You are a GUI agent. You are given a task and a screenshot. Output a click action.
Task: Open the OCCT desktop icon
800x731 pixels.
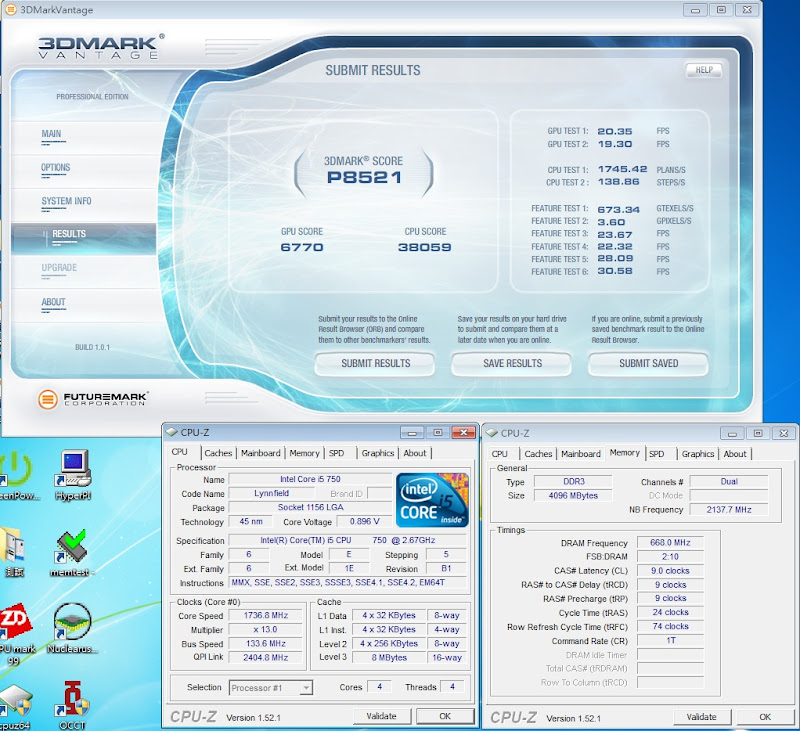click(x=72, y=704)
